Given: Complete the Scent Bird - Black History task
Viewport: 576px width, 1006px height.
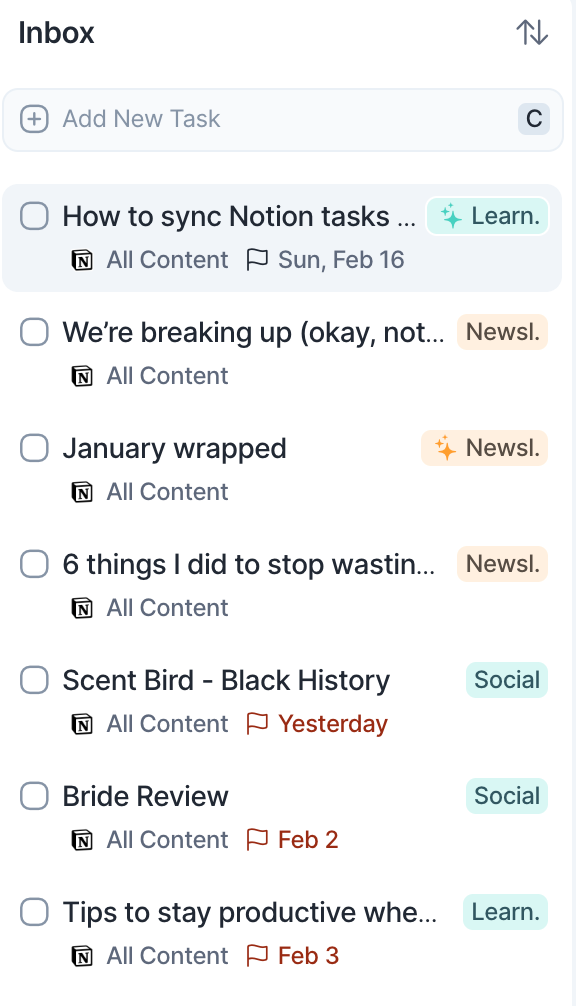Looking at the screenshot, I should 34,680.
